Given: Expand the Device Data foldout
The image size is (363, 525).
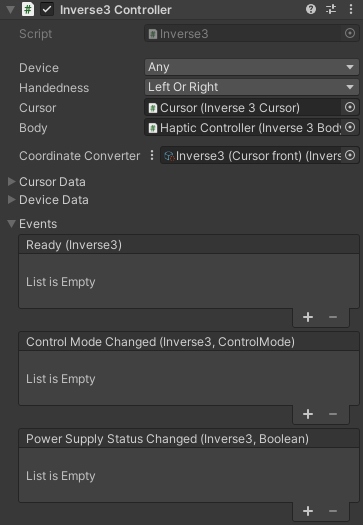Looking at the screenshot, I should (11, 200).
